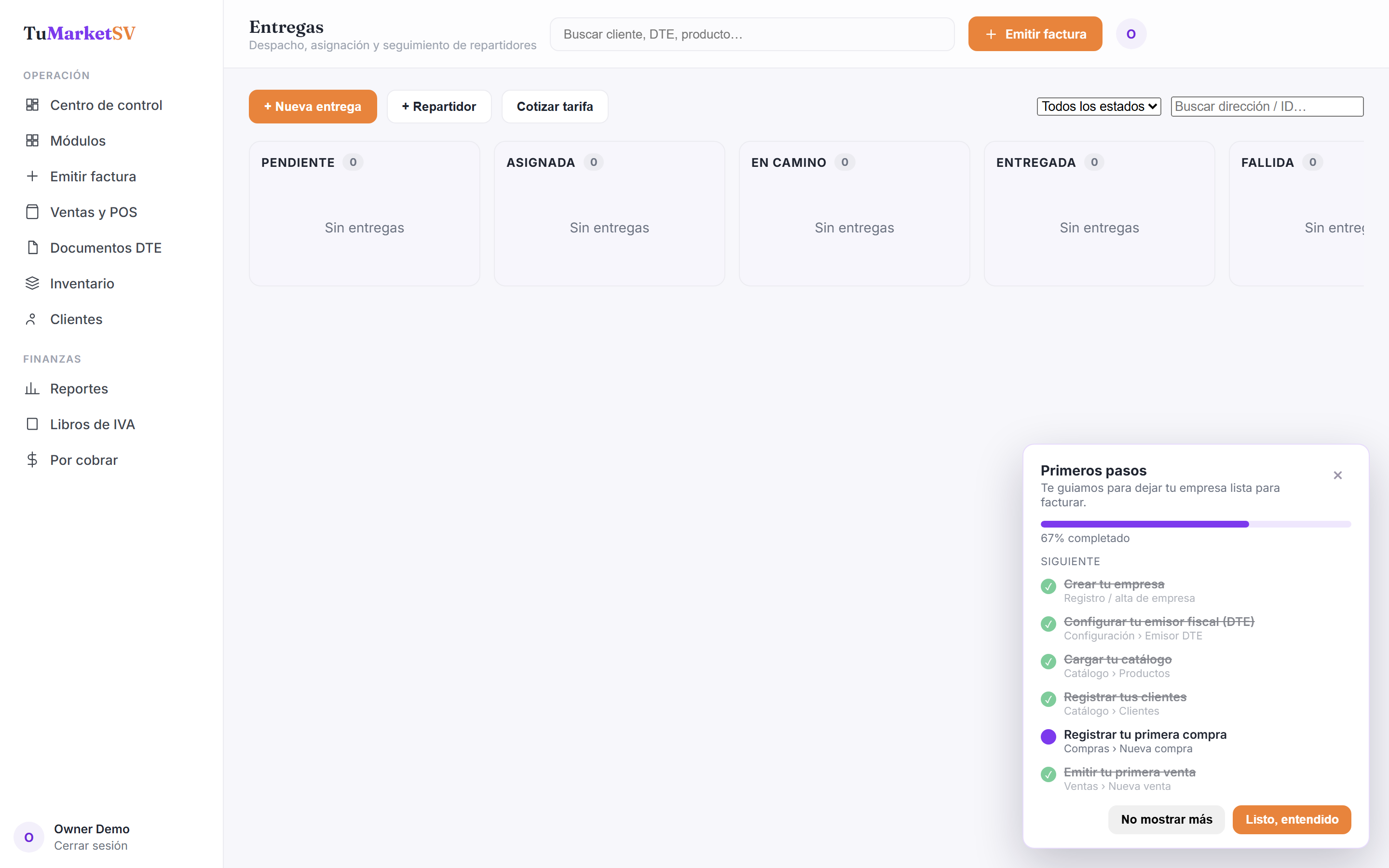This screenshot has height=868, width=1389.
Task: Close the Primeros pasos panel
Action: [1337, 475]
